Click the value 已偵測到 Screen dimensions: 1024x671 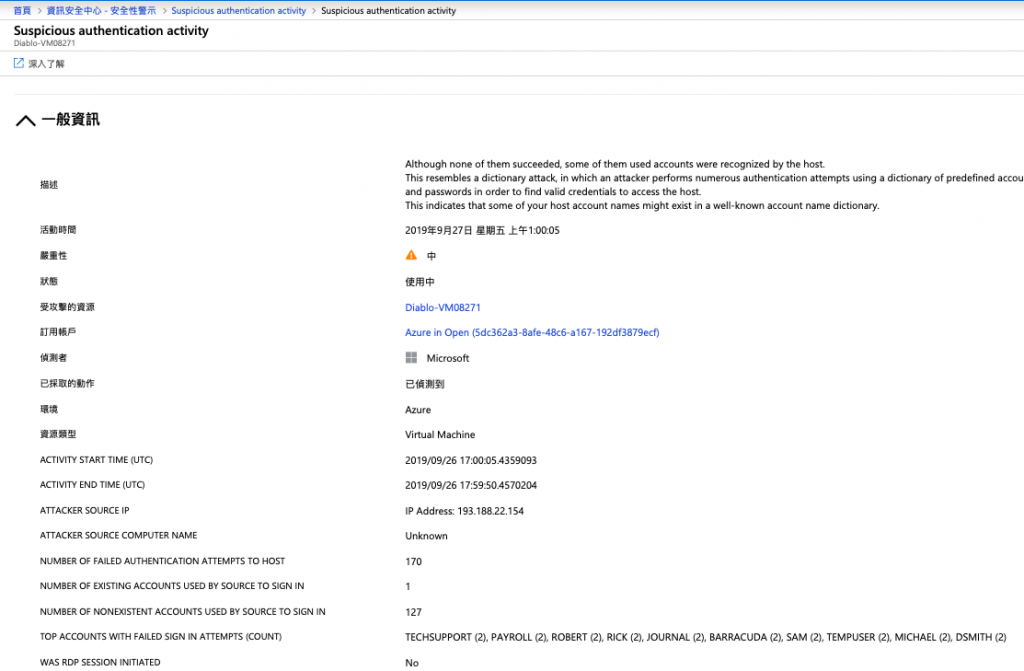coord(424,384)
